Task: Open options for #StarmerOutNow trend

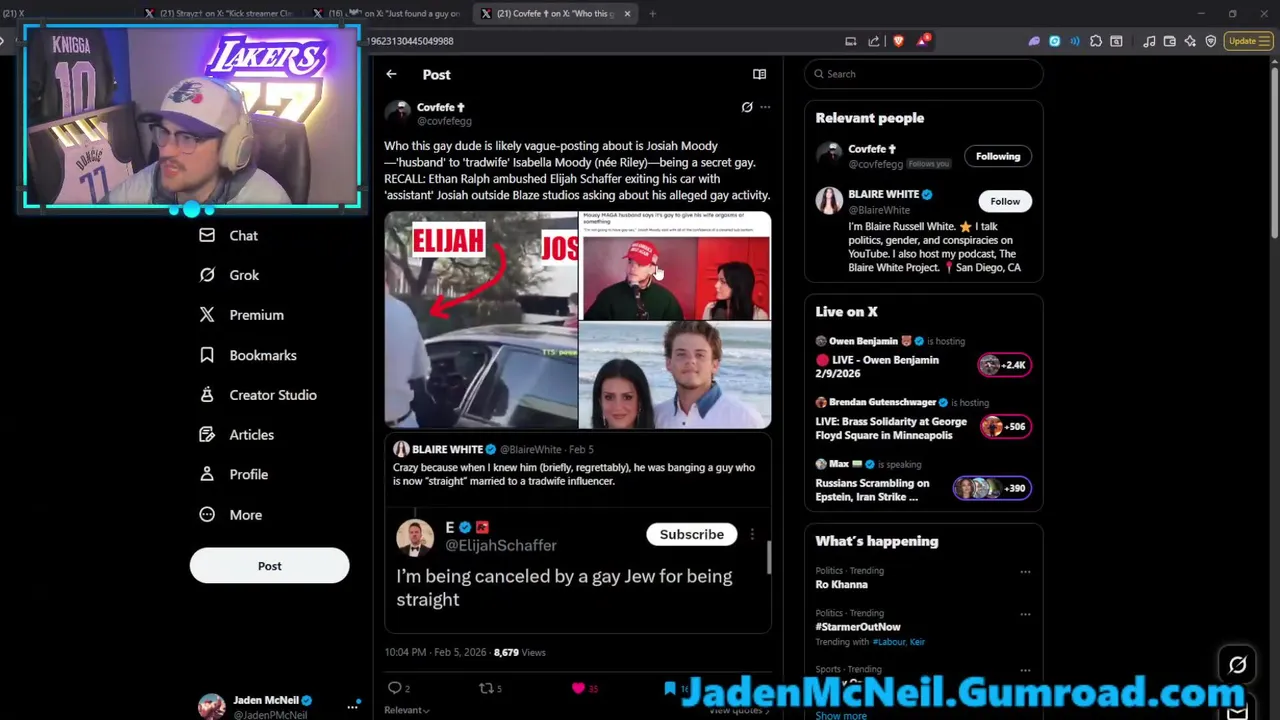Action: click(x=1025, y=614)
